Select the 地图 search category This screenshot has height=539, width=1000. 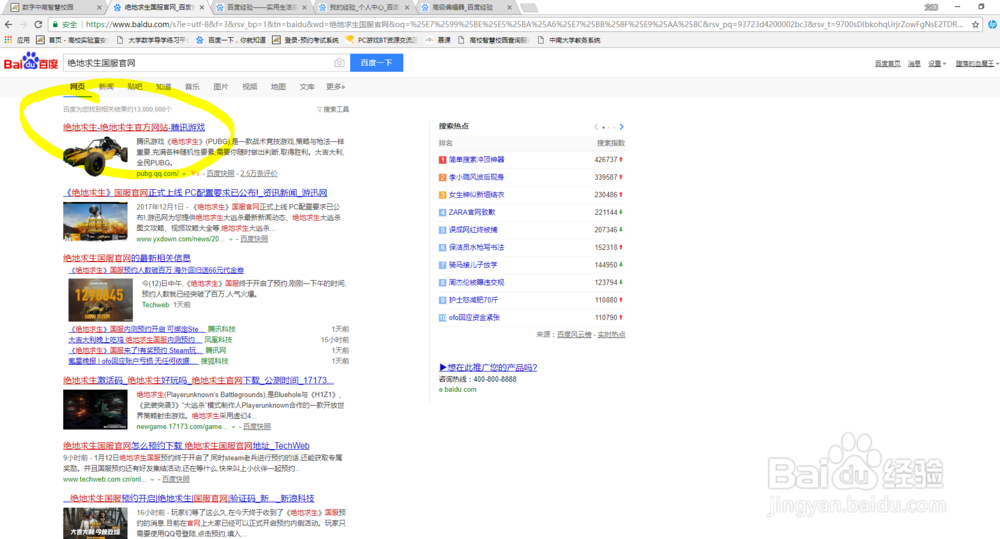(x=278, y=87)
